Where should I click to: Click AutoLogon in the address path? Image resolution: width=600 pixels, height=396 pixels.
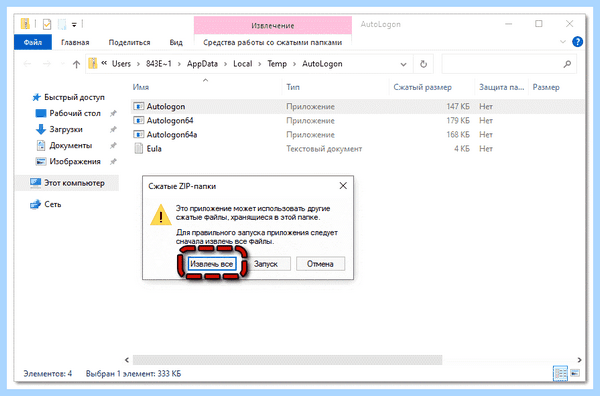[322, 64]
